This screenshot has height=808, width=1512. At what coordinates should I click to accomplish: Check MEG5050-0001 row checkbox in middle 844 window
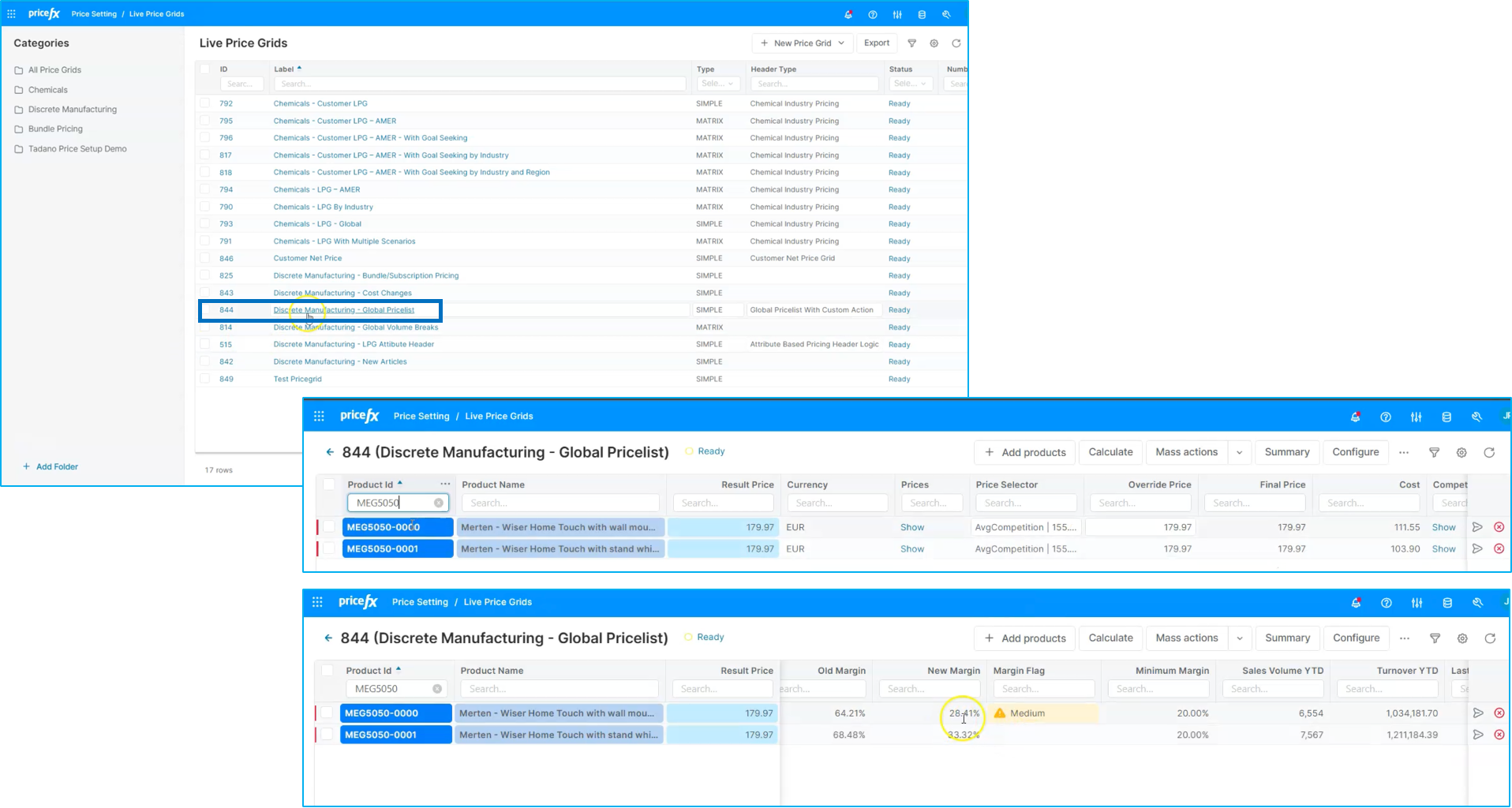pyautogui.click(x=329, y=549)
